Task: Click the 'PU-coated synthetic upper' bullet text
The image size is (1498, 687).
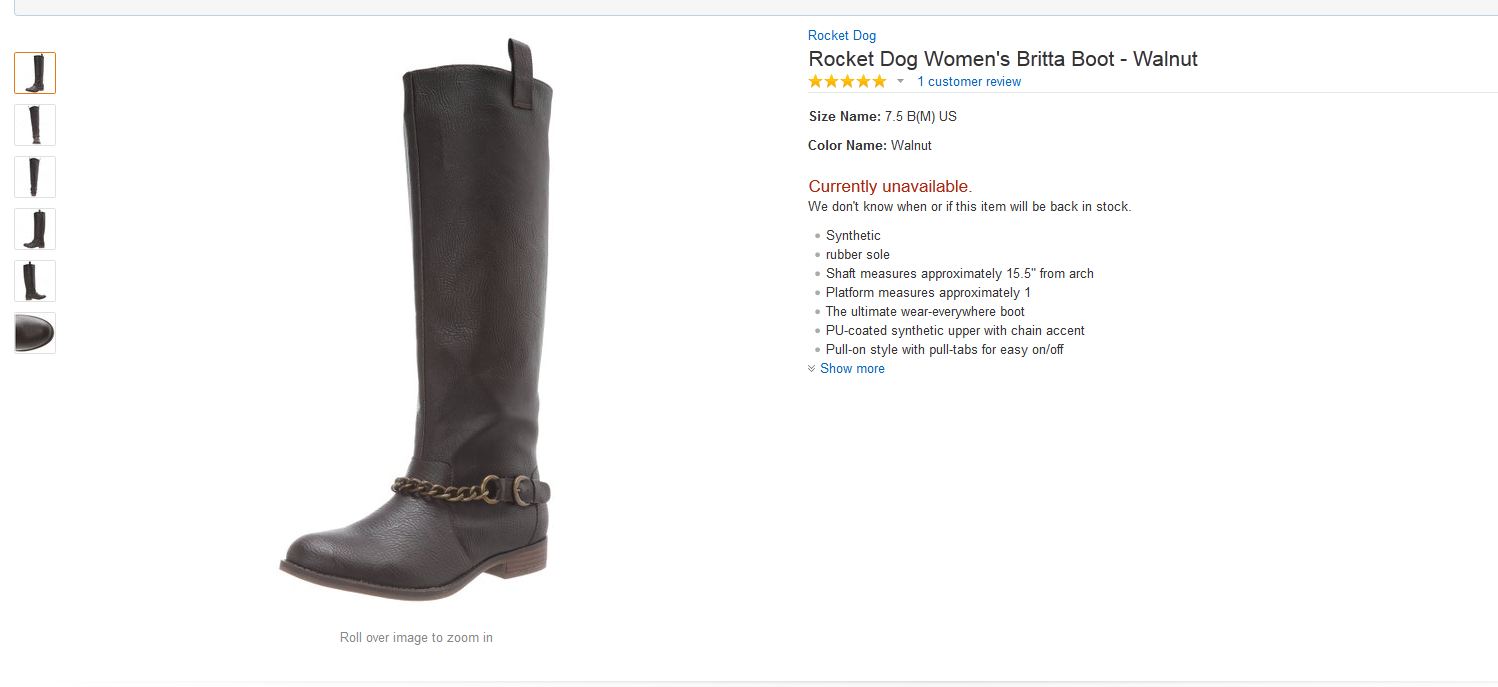Action: [x=955, y=331]
